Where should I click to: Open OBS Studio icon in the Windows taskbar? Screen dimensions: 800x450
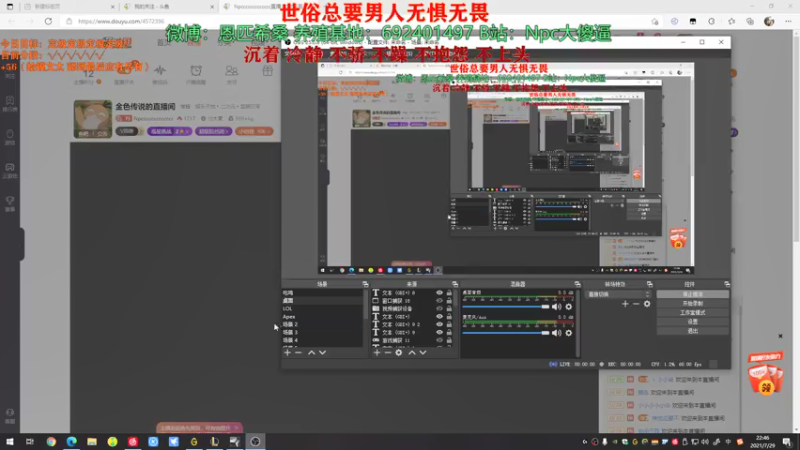coord(255,441)
